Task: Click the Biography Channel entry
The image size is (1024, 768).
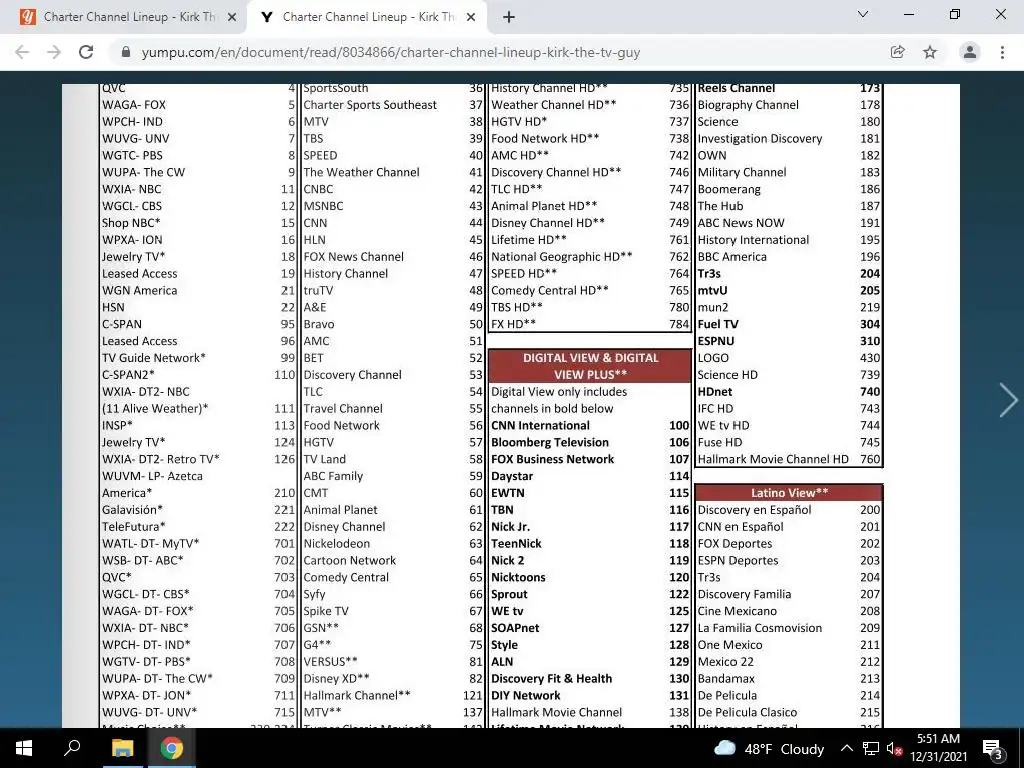Action: pos(748,104)
